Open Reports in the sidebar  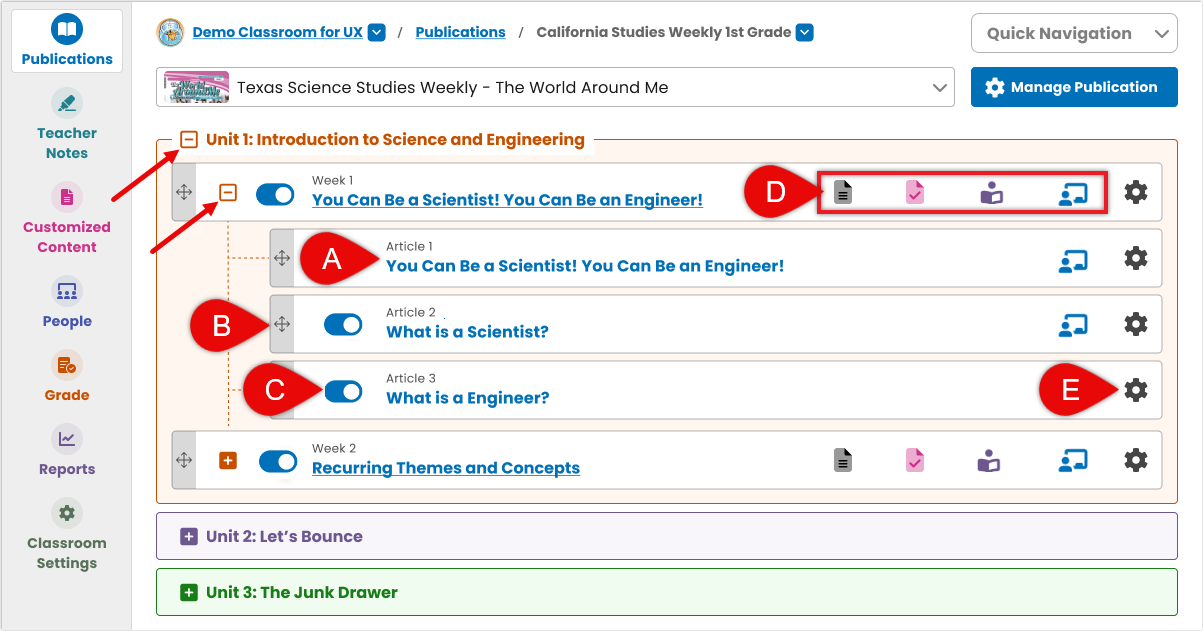point(67,451)
